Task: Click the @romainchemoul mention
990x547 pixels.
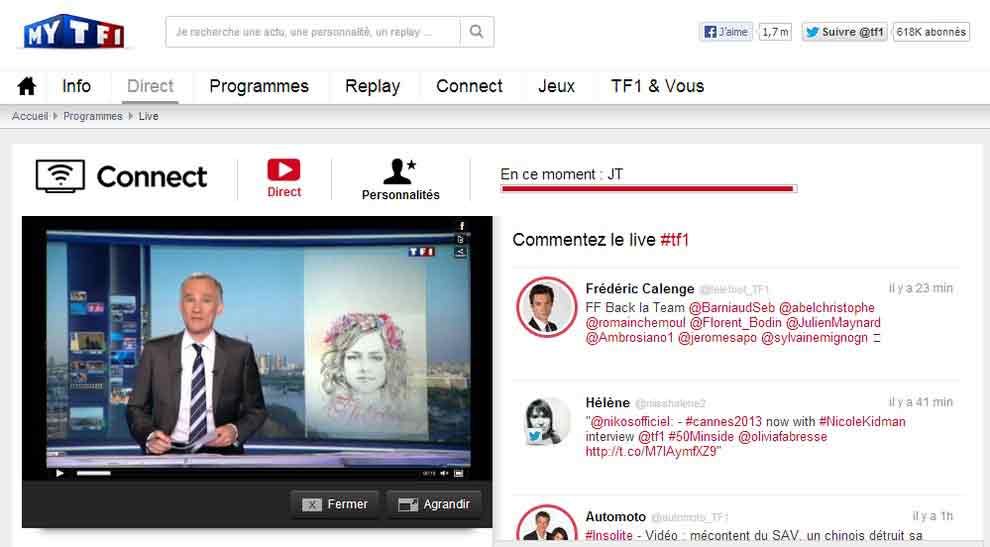Action: click(x=635, y=323)
